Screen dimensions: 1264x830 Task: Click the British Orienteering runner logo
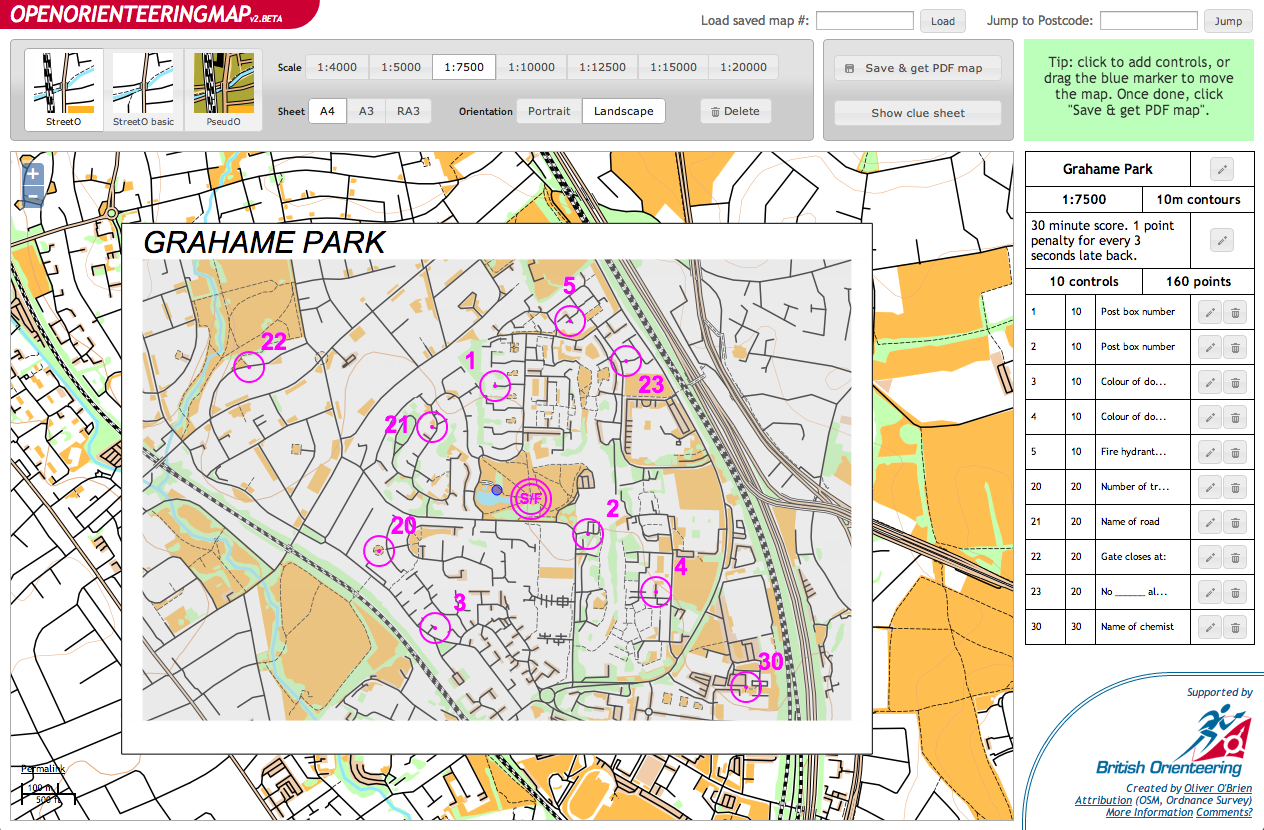click(1216, 735)
